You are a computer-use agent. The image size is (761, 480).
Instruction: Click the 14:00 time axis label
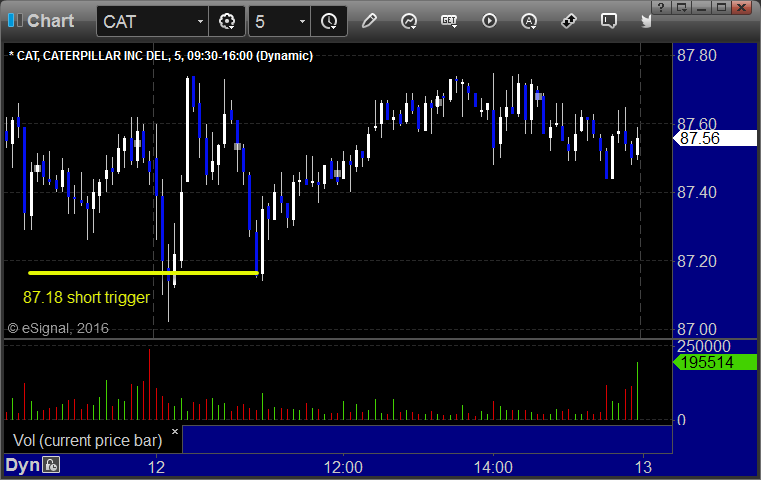493,467
